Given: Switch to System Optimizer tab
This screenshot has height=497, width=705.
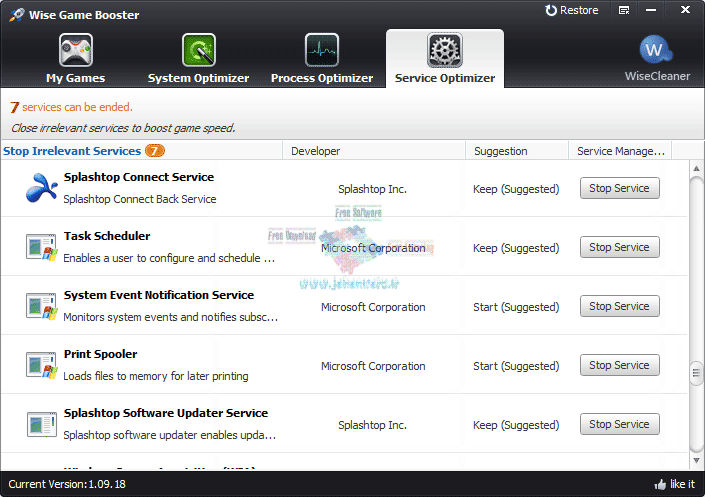Looking at the screenshot, I should 198,58.
